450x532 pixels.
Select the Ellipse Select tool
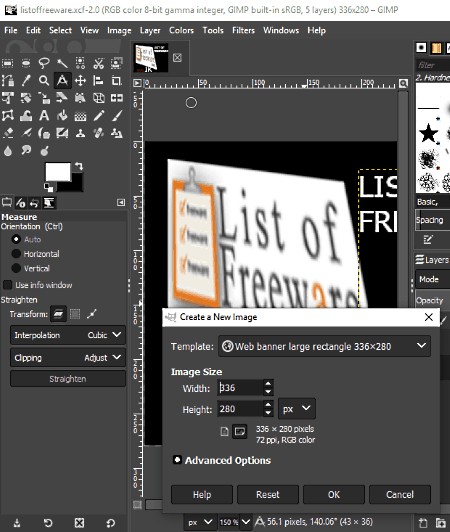pyautogui.click(x=26, y=63)
